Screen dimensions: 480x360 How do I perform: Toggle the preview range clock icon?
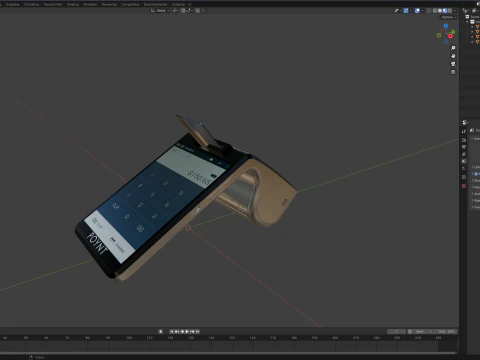point(410,331)
